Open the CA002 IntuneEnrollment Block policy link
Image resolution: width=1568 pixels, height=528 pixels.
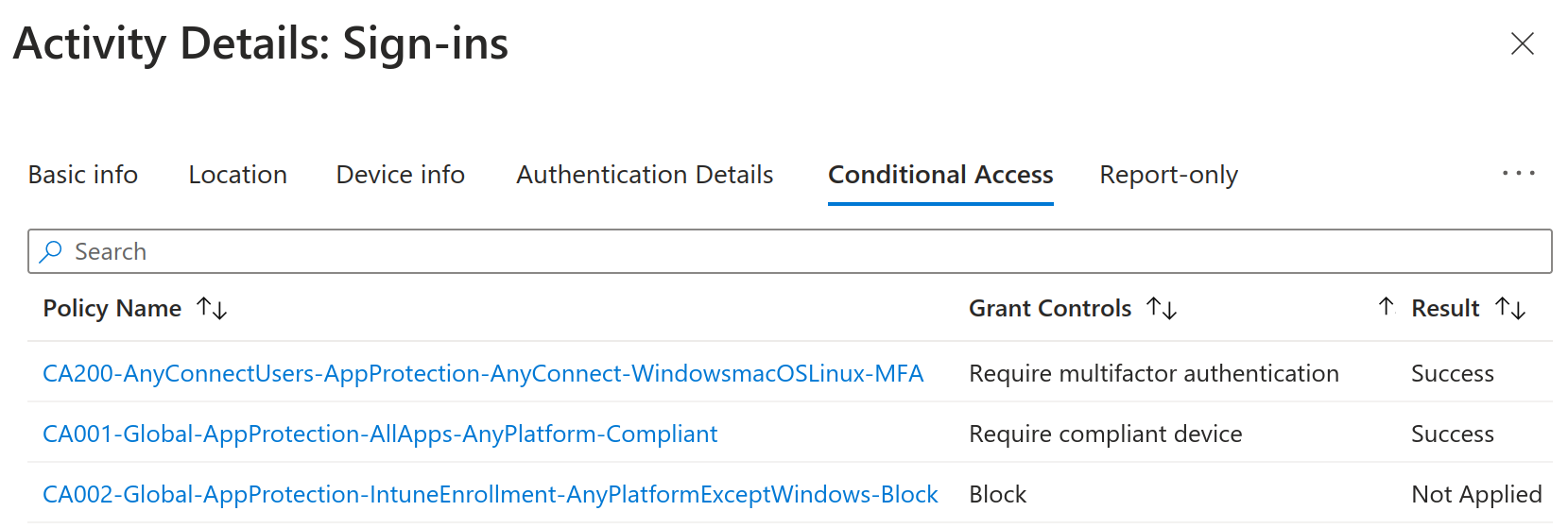pos(491,494)
